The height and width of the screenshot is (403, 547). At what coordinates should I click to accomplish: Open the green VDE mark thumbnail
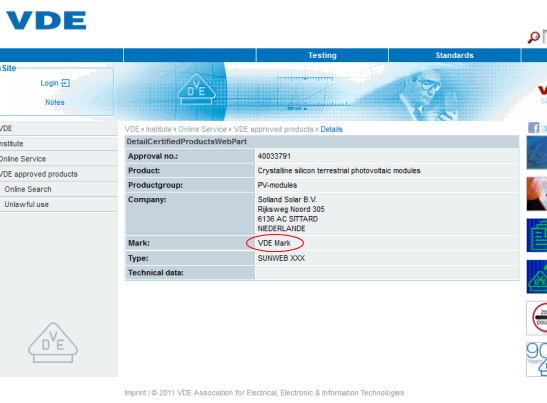[537, 277]
